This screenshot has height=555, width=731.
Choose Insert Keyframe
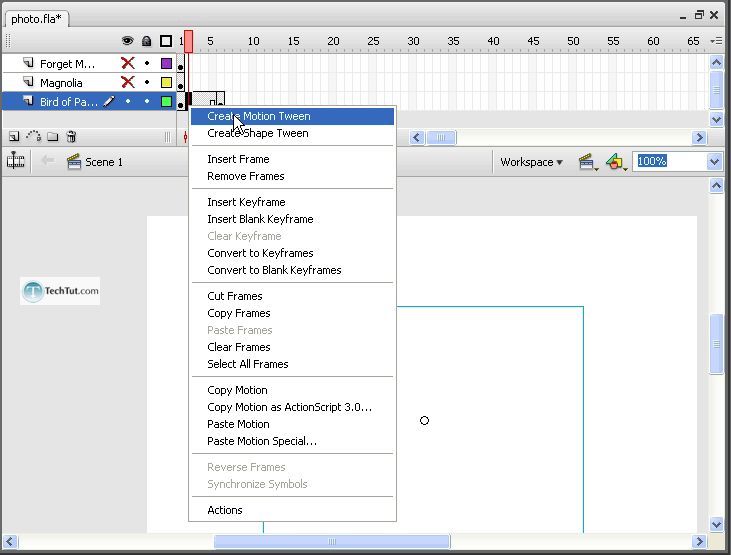pyautogui.click(x=292, y=202)
